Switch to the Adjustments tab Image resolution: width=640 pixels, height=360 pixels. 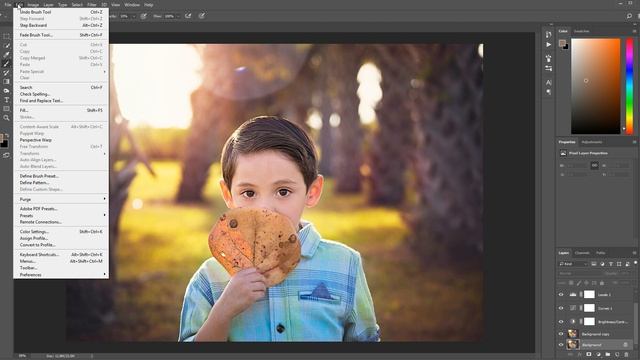[x=592, y=142]
